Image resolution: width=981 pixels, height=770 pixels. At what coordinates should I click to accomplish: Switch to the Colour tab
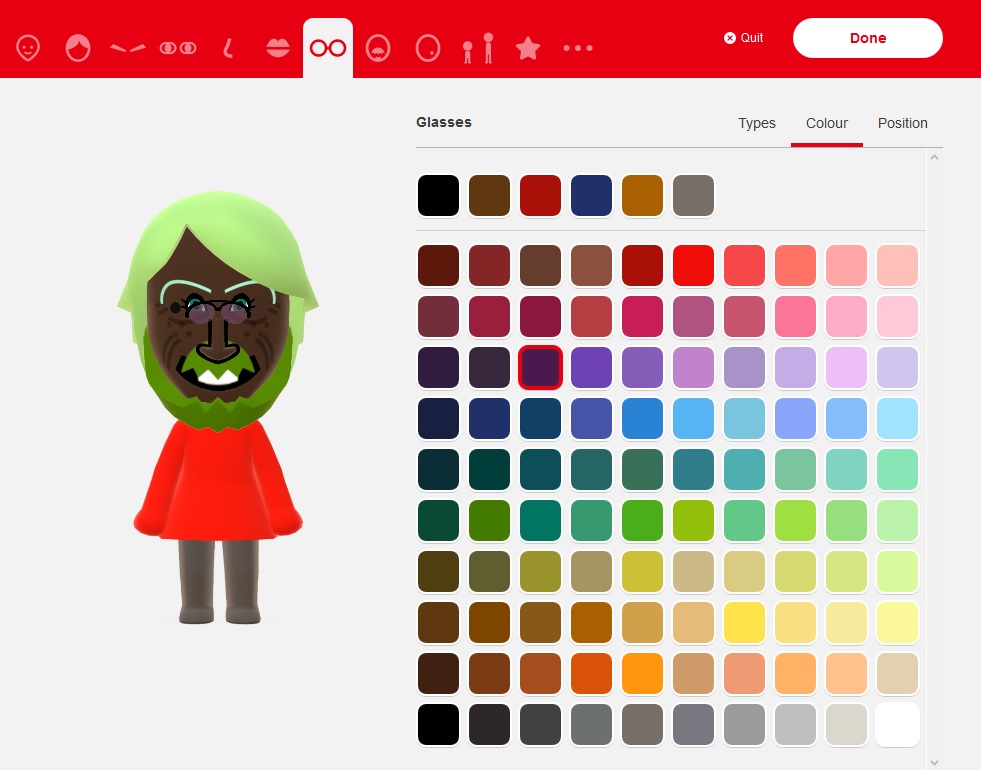(826, 123)
